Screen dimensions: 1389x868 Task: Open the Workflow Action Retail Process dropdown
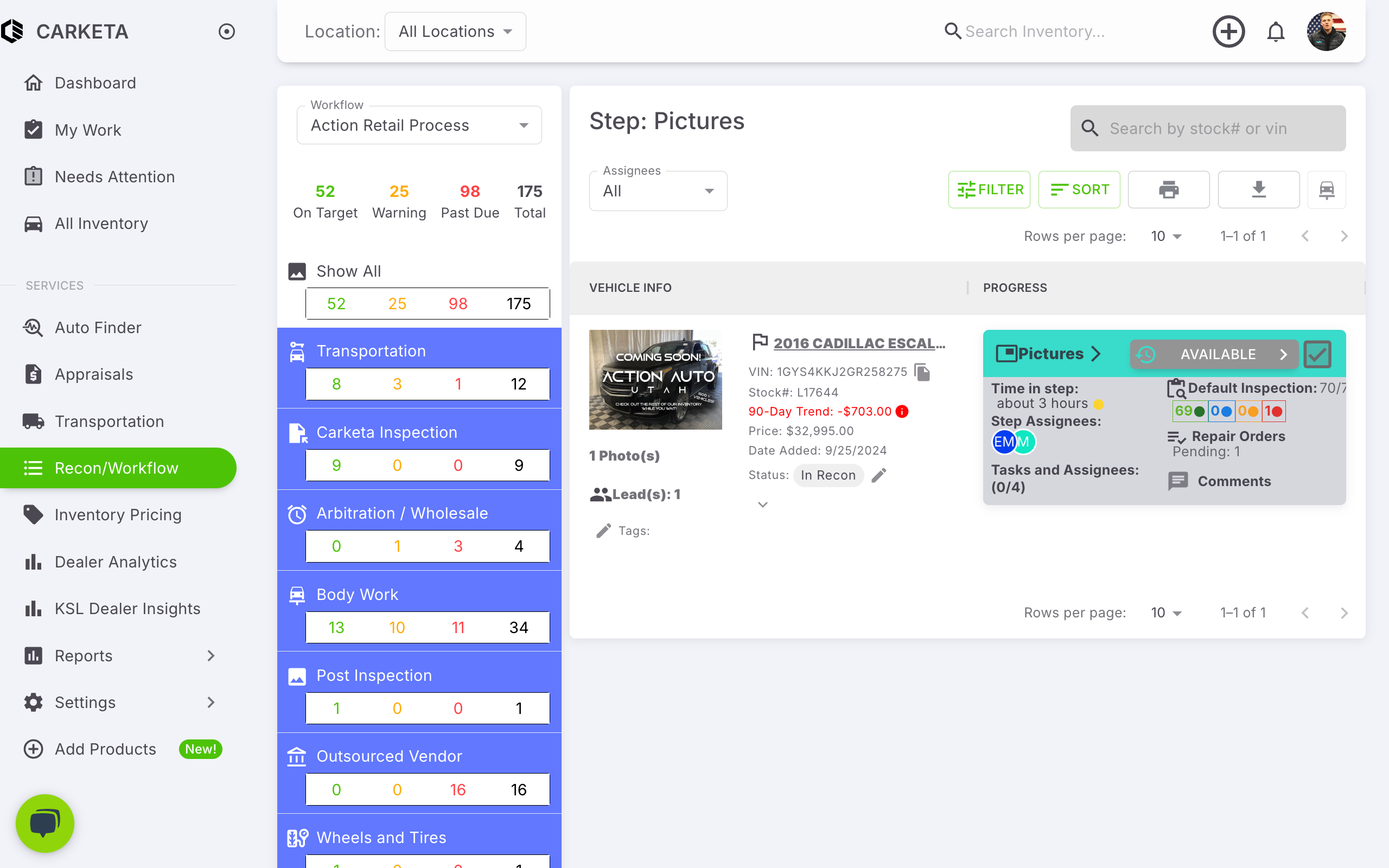[x=419, y=125]
